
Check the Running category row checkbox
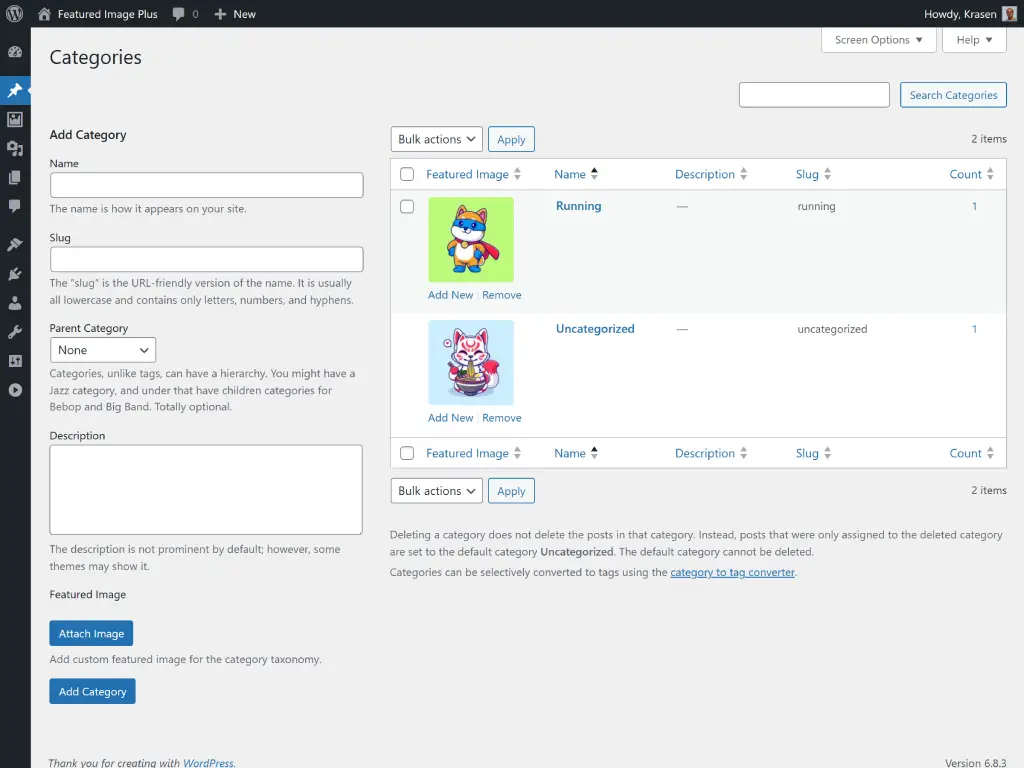407,206
